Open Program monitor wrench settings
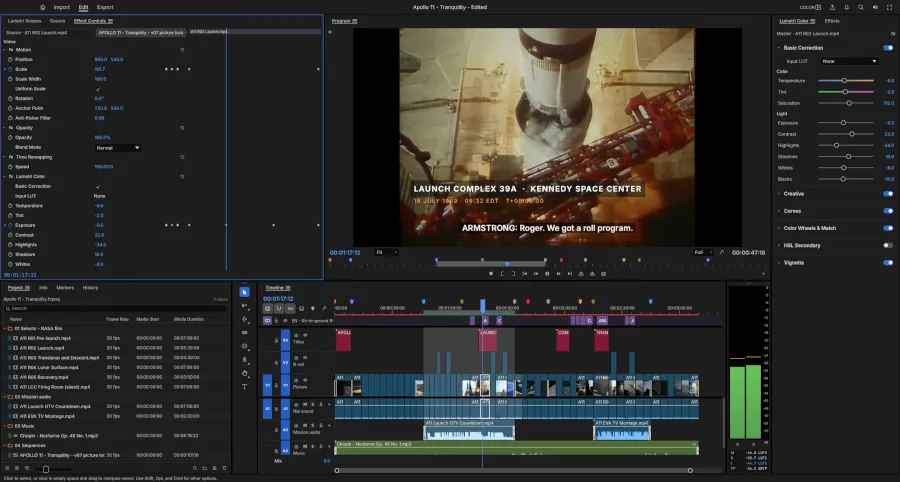Viewport: 900px width, 482px height. (x=721, y=252)
